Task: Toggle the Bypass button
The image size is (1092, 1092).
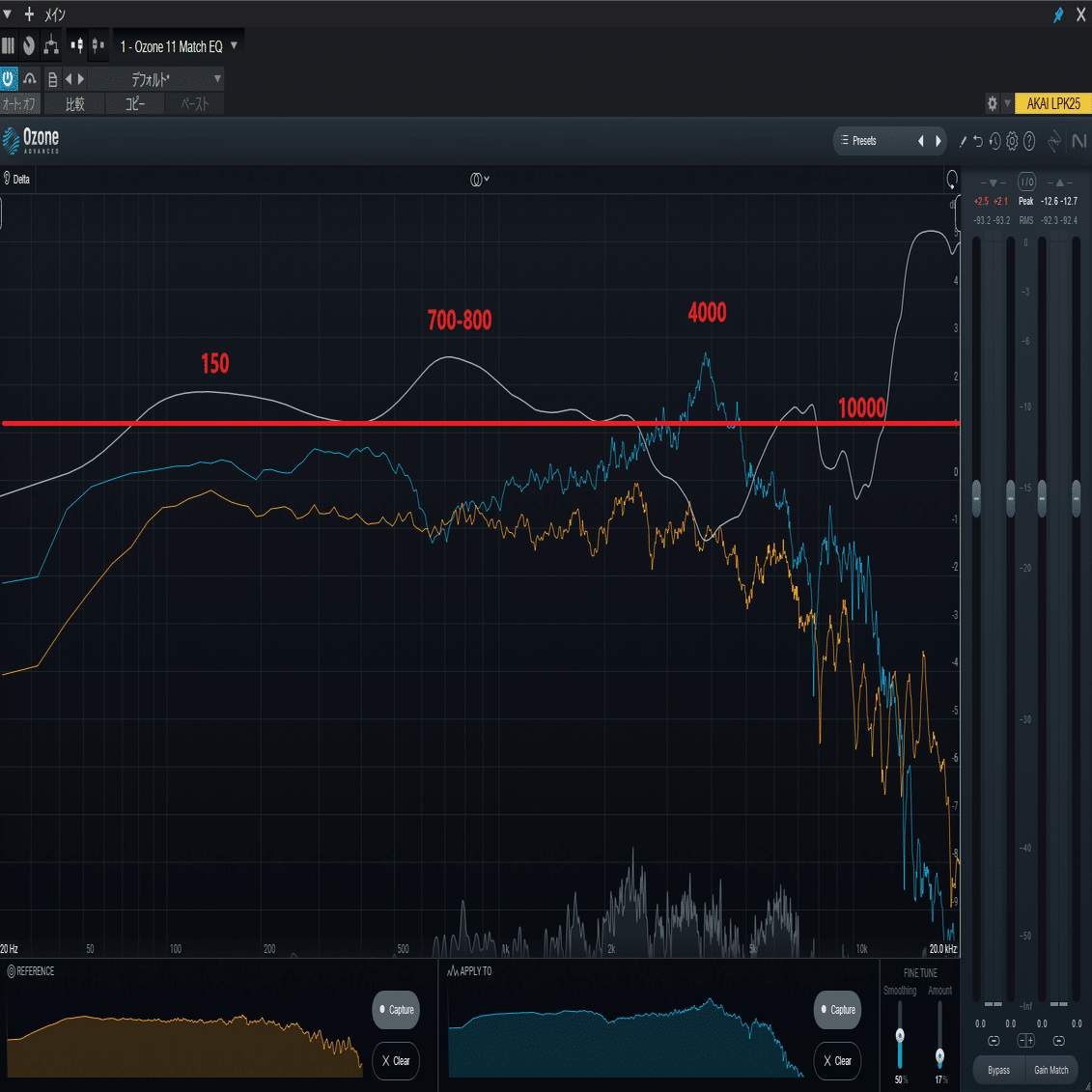Action: [x=998, y=1070]
